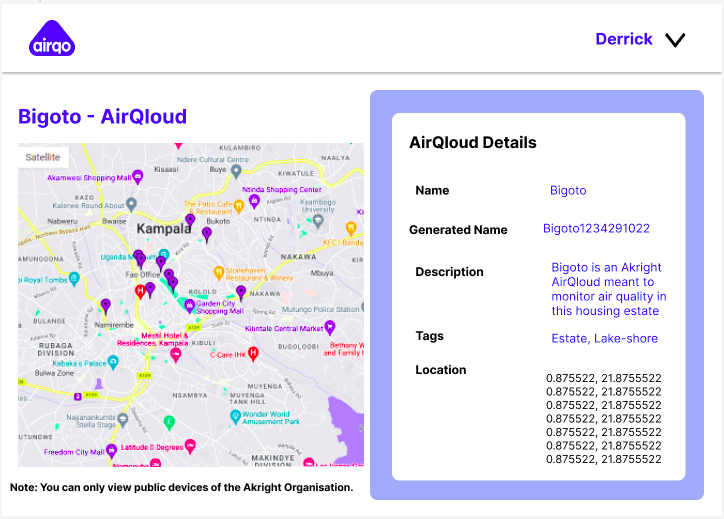Image resolution: width=724 pixels, height=519 pixels.
Task: Click the Wonder World Amusement Park pin
Action: pos(235,417)
